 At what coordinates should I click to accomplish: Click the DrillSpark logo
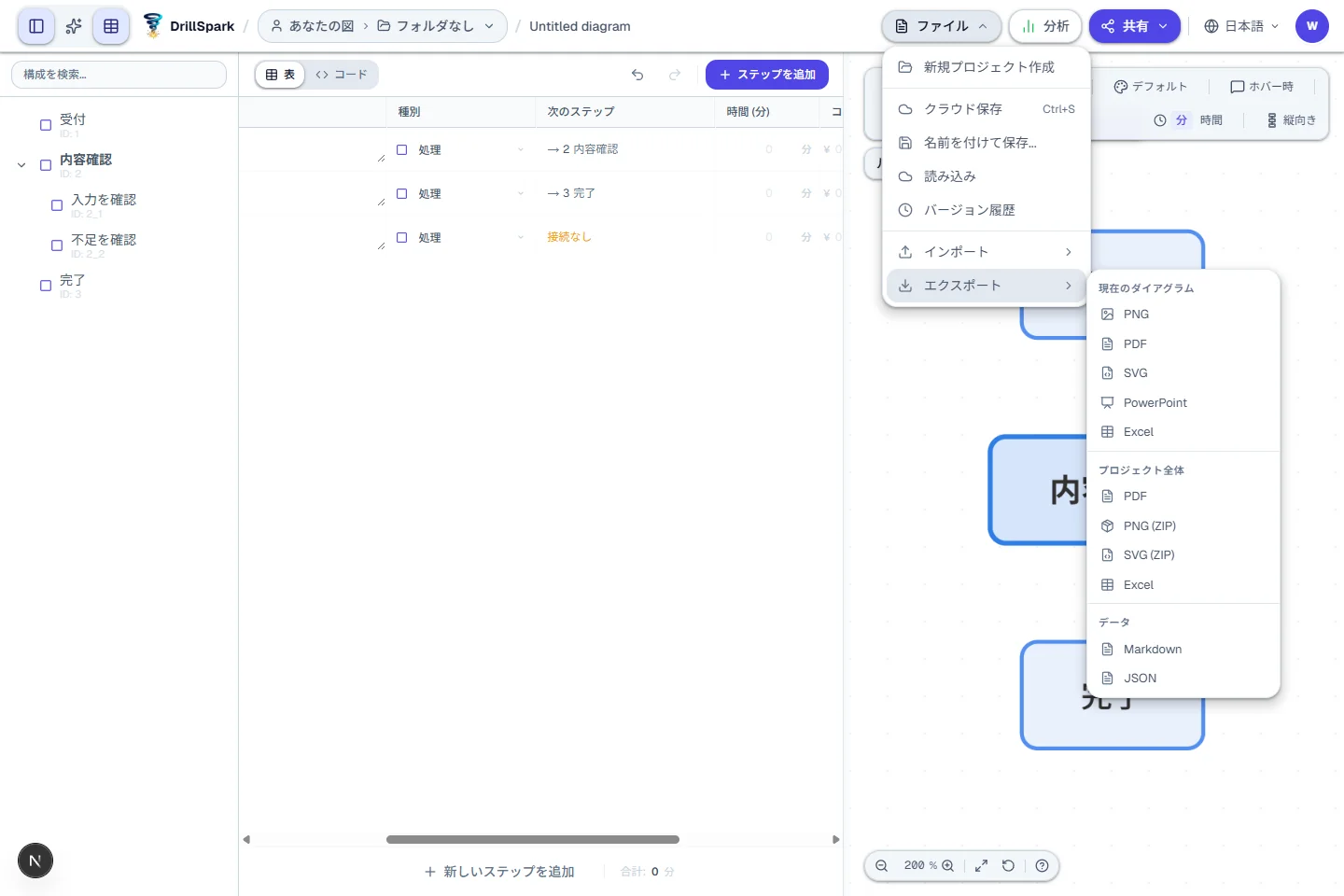click(x=189, y=26)
